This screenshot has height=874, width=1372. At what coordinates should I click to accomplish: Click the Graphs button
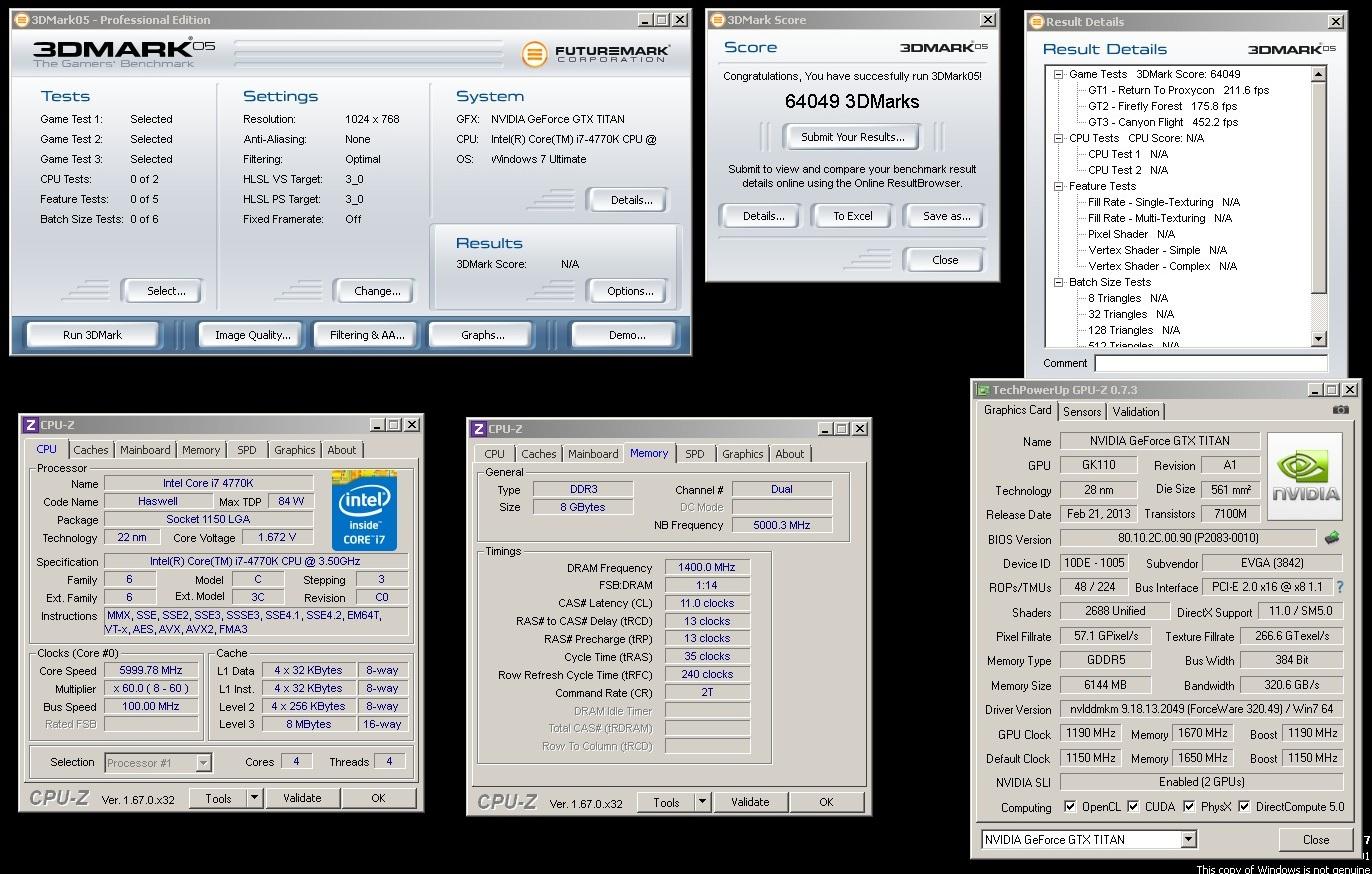point(482,335)
